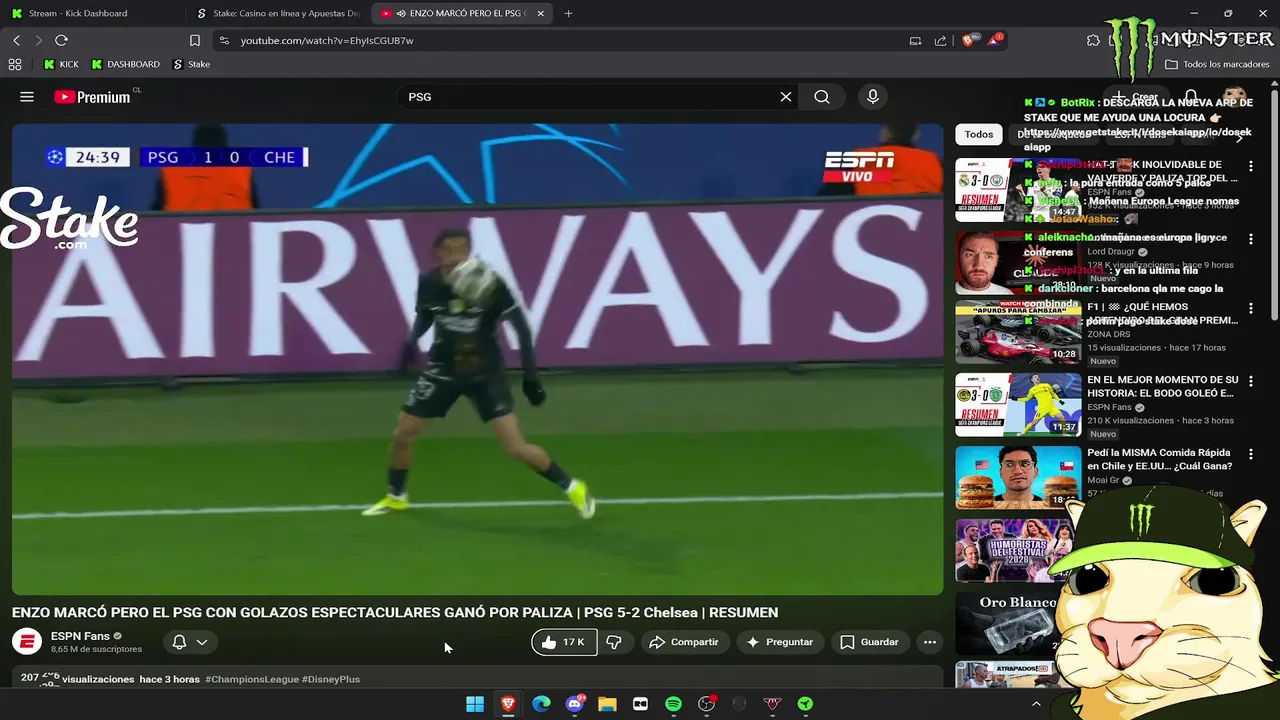Bookmark this page in address bar
1280x720 pixels.
[x=195, y=40]
